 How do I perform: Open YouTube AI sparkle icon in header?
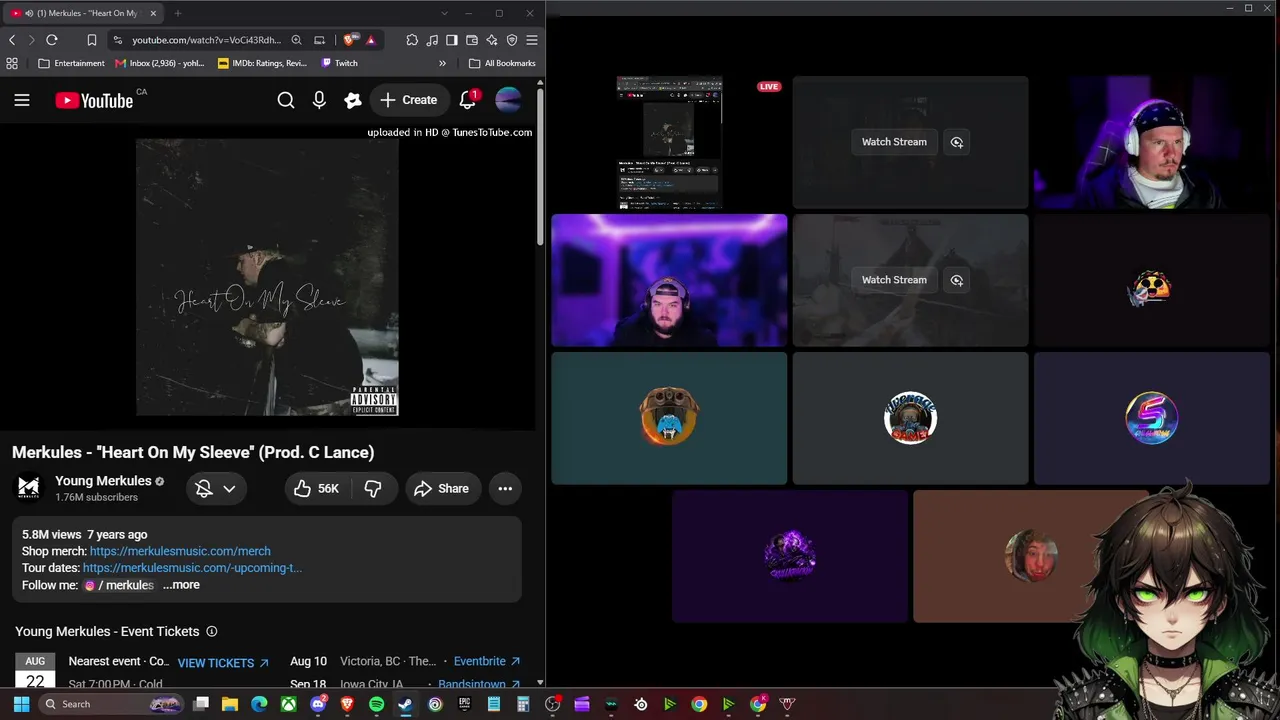pyautogui.click(x=353, y=100)
